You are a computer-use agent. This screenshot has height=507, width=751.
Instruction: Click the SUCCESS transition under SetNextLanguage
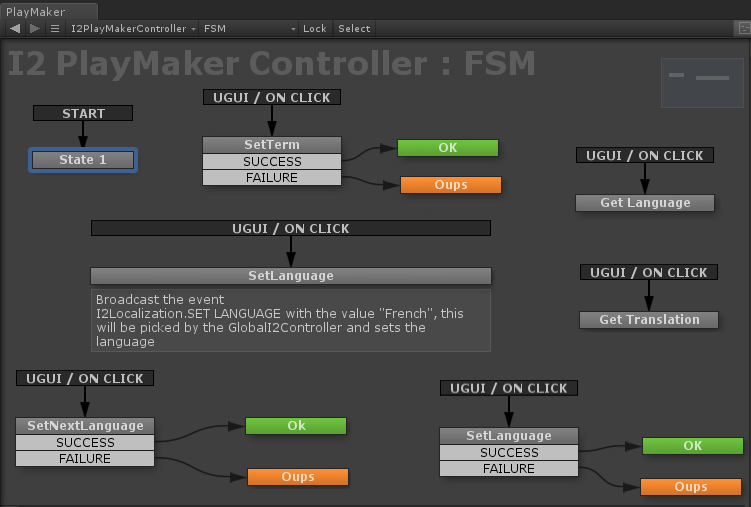[x=85, y=442]
